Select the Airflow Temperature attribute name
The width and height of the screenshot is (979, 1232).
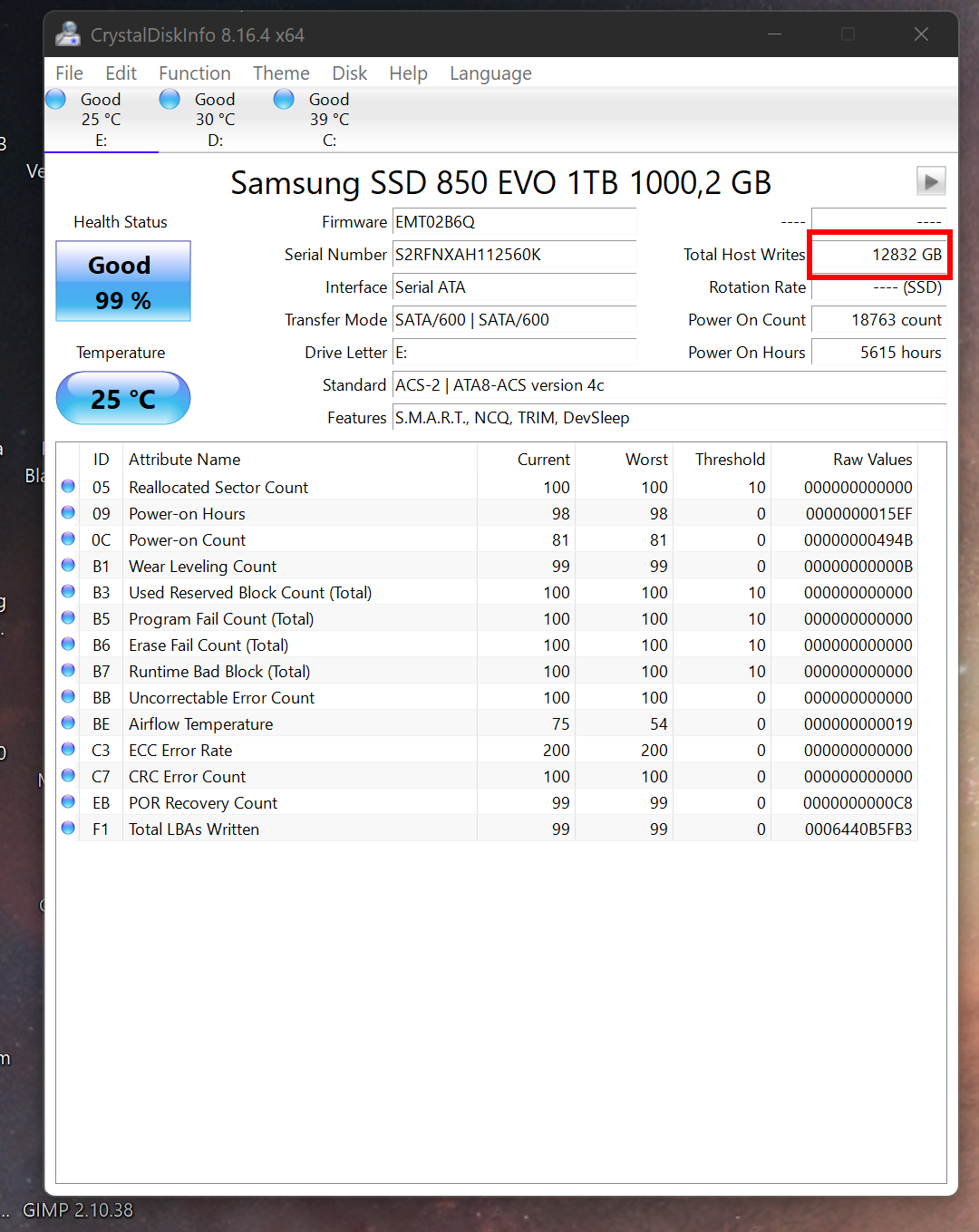[200, 724]
